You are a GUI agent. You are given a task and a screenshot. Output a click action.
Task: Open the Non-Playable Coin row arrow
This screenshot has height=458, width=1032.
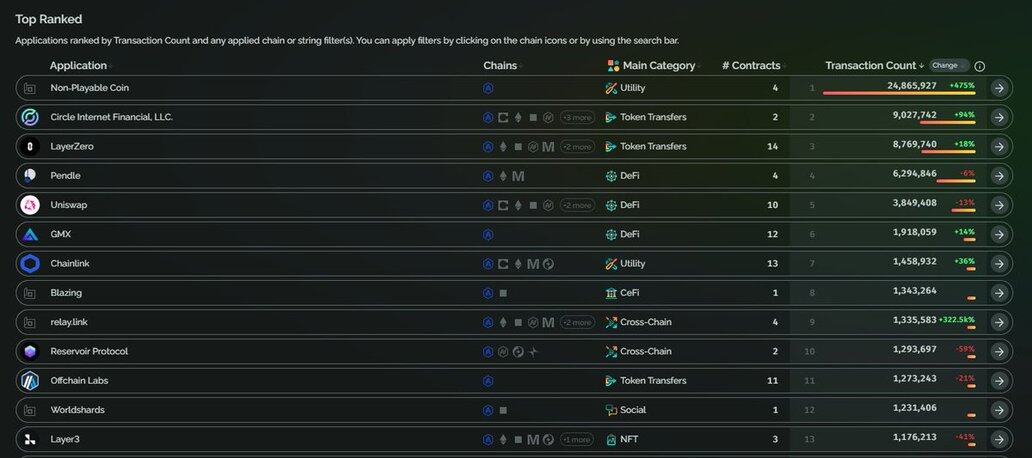point(999,88)
